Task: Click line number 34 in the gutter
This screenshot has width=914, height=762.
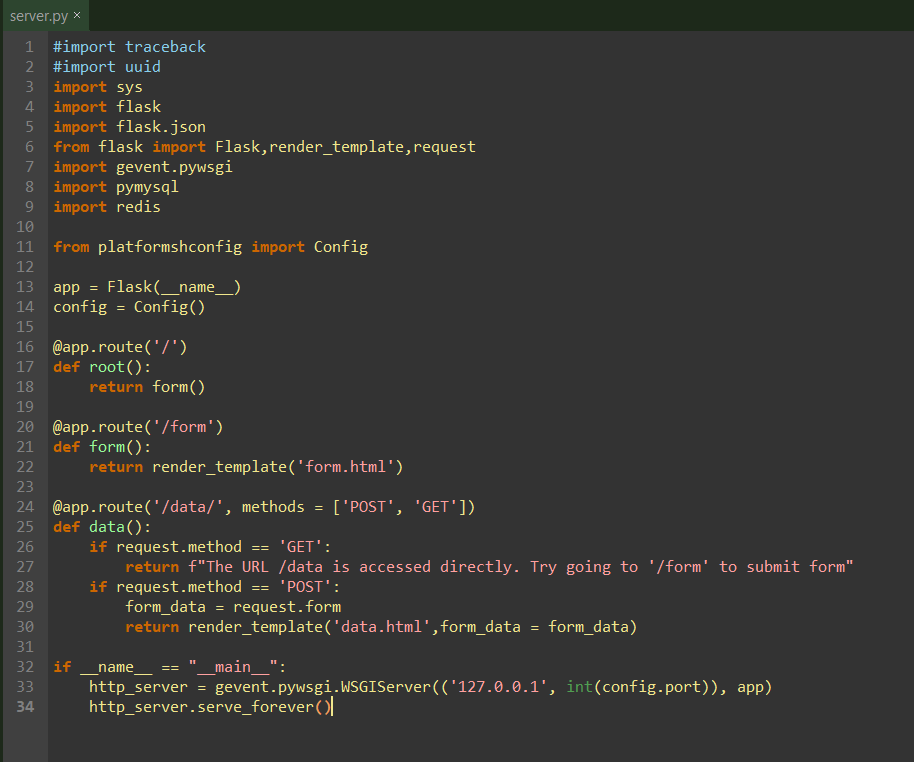Action: [x=25, y=707]
